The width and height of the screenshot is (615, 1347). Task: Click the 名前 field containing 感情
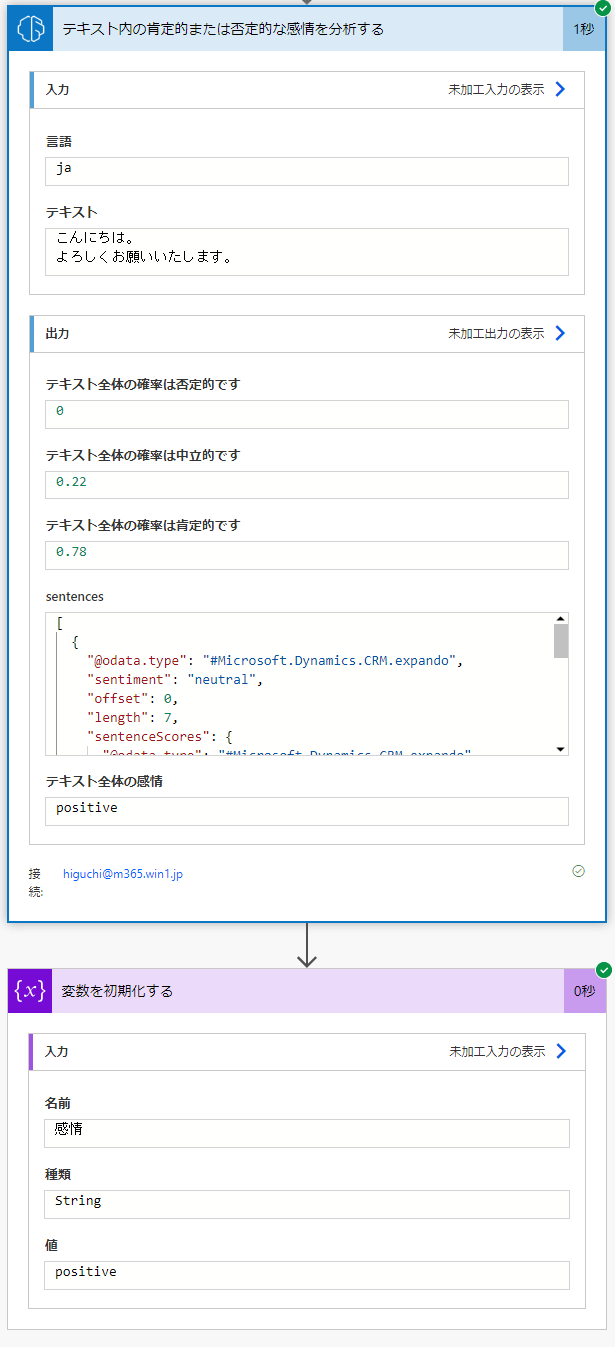pos(307,1133)
